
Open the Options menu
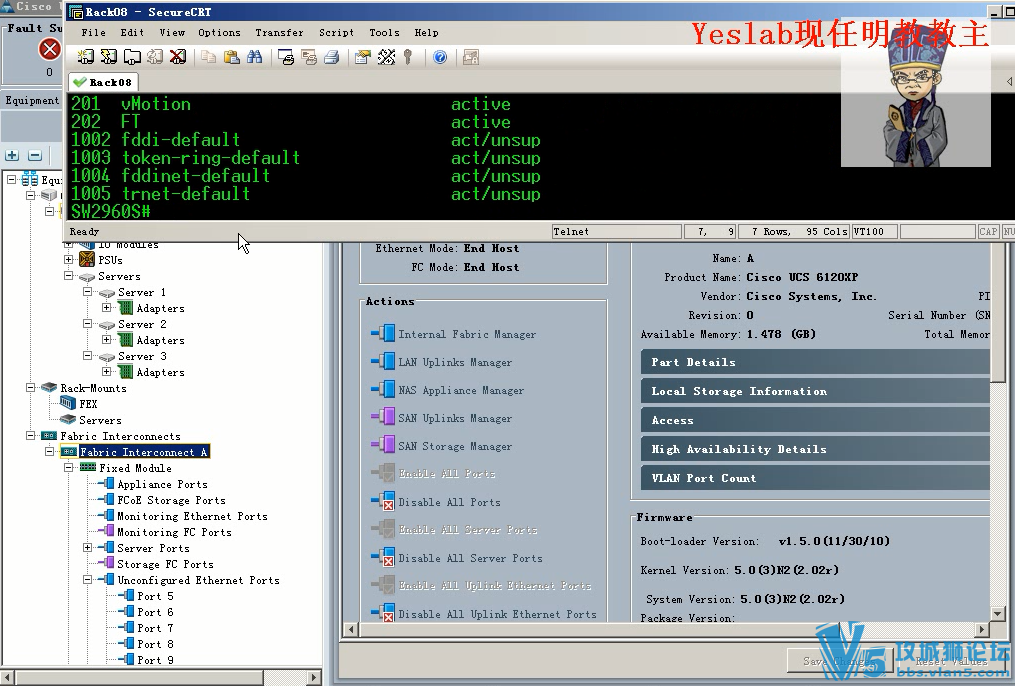(x=219, y=32)
